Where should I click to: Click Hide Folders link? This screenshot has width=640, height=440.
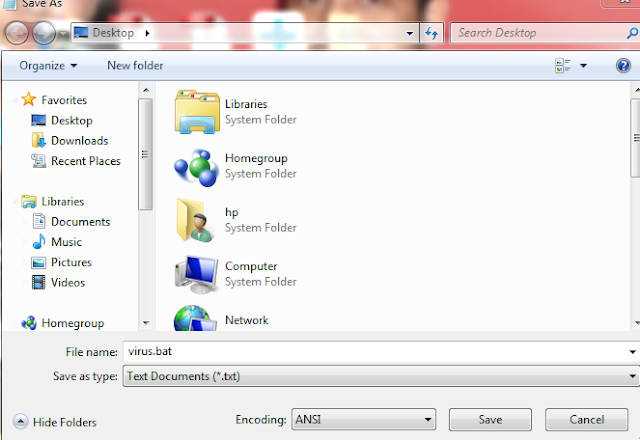tap(64, 422)
